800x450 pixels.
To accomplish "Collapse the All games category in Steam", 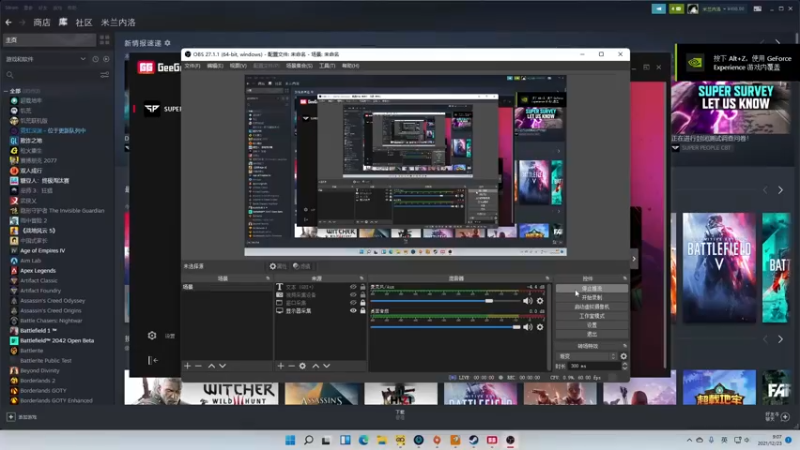I will click(x=6, y=91).
